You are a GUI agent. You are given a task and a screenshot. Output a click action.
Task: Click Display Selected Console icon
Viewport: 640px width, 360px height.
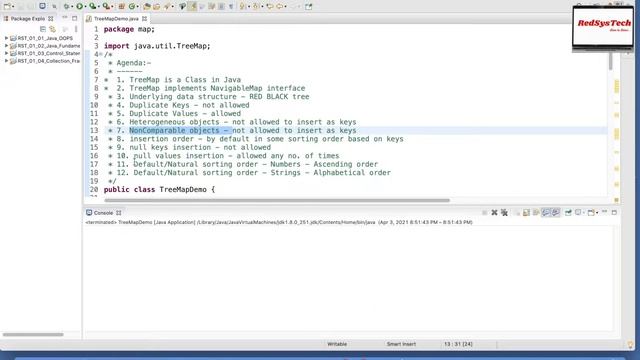coord(578,213)
